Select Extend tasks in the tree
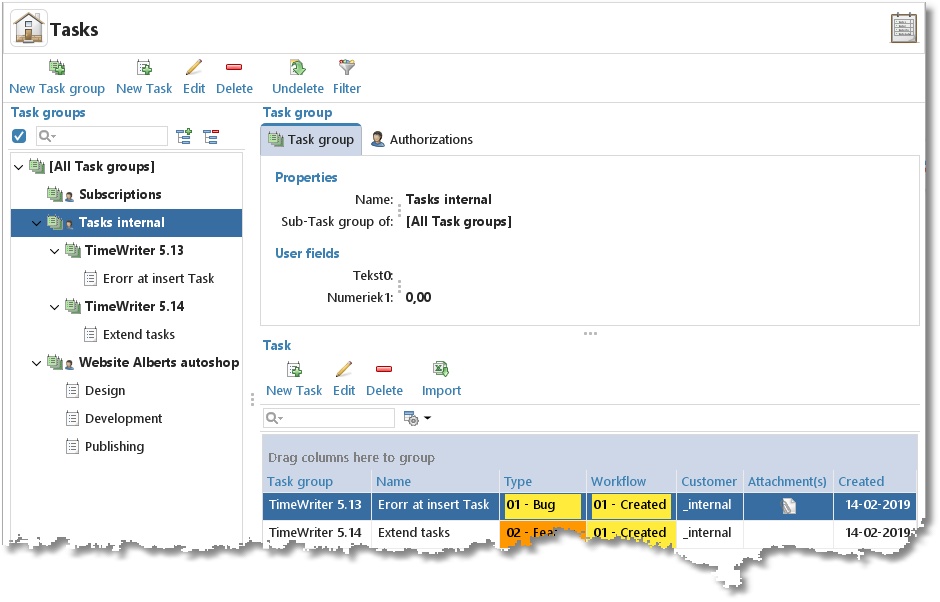 click(x=138, y=335)
